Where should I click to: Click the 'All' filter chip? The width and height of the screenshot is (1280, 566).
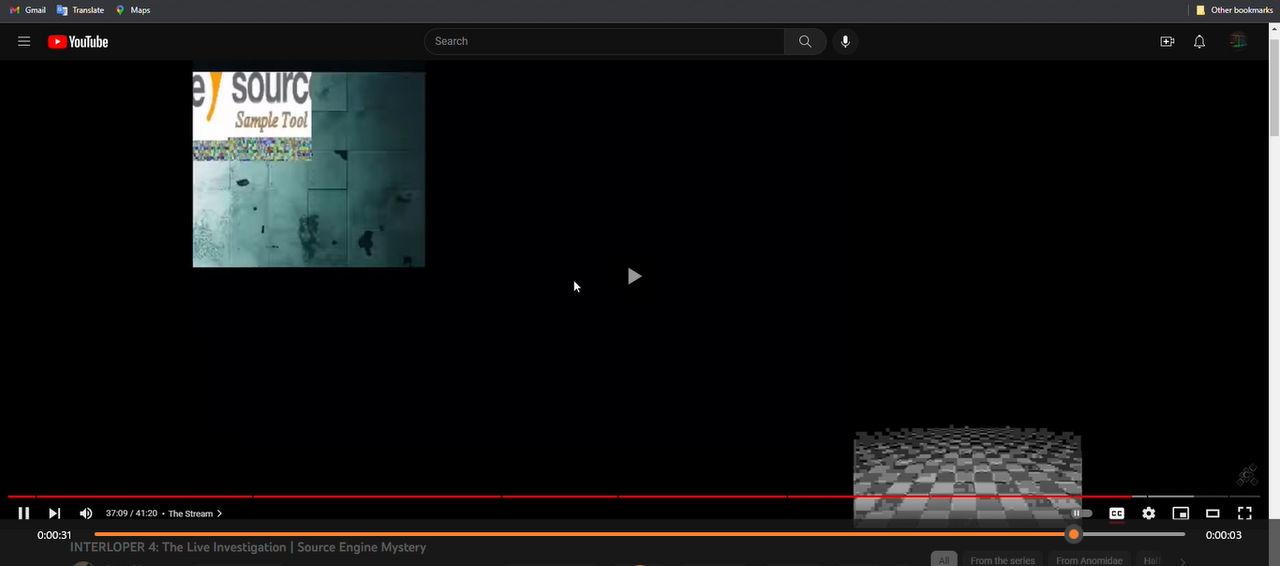coord(943,561)
